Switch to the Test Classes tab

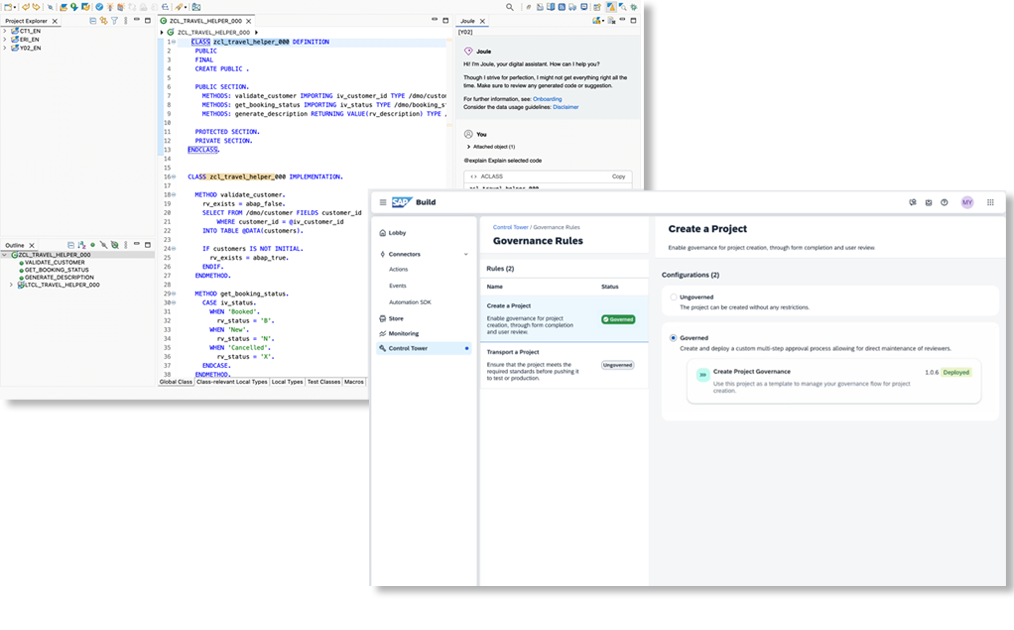323,381
